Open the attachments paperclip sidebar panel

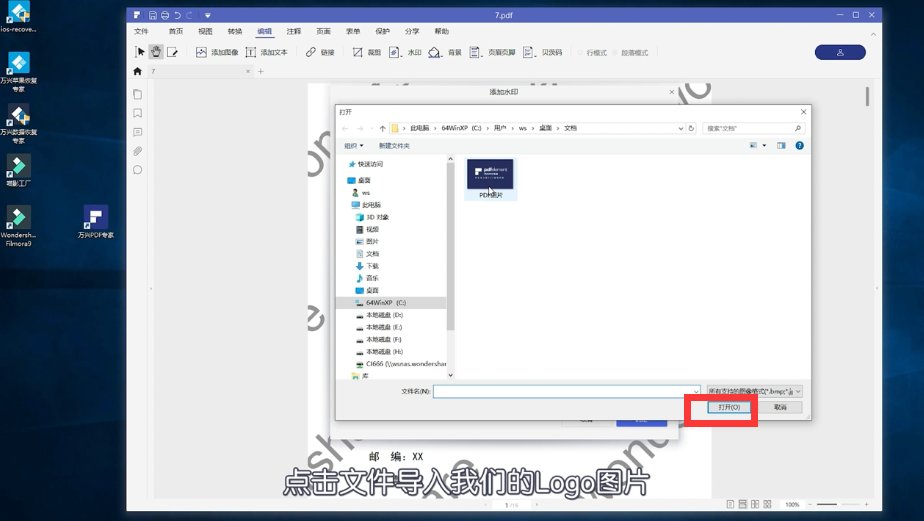137,151
